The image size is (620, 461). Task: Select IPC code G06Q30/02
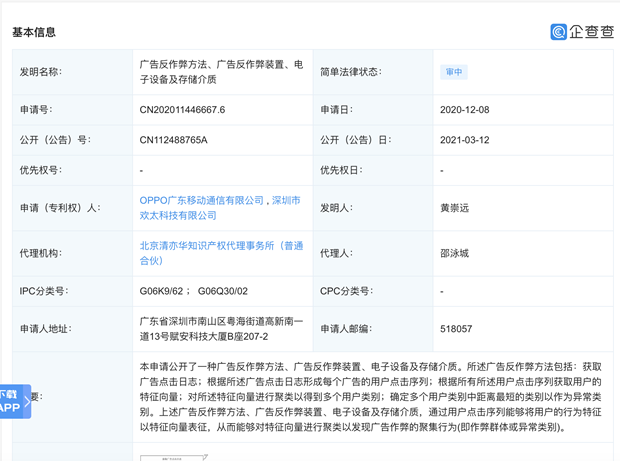point(223,291)
